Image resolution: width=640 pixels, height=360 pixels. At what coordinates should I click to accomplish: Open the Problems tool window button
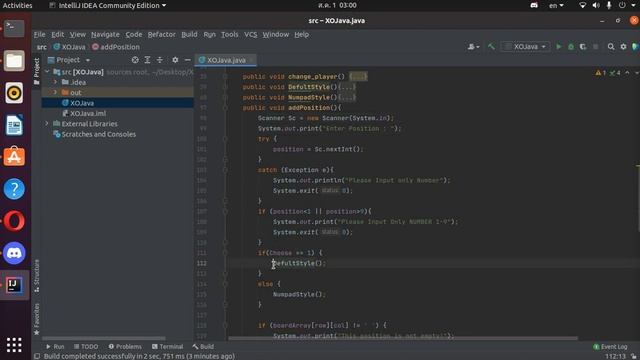coord(125,347)
